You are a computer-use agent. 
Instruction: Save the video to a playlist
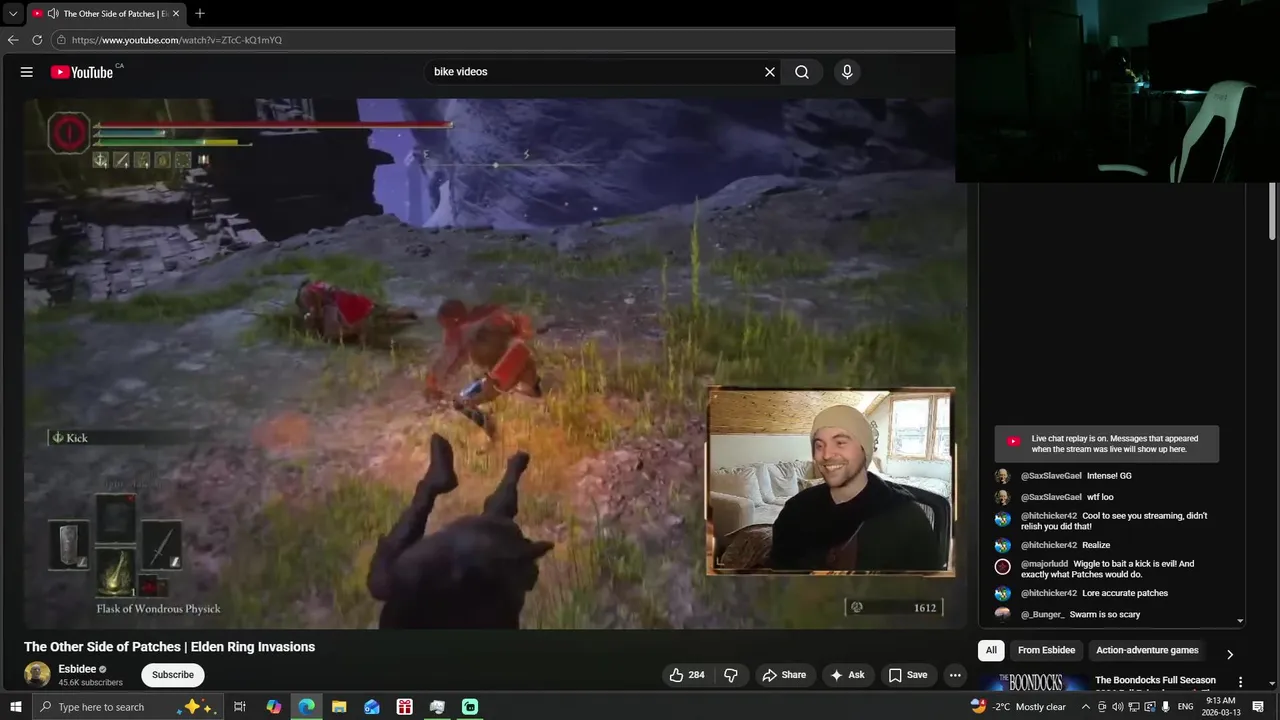tap(908, 675)
